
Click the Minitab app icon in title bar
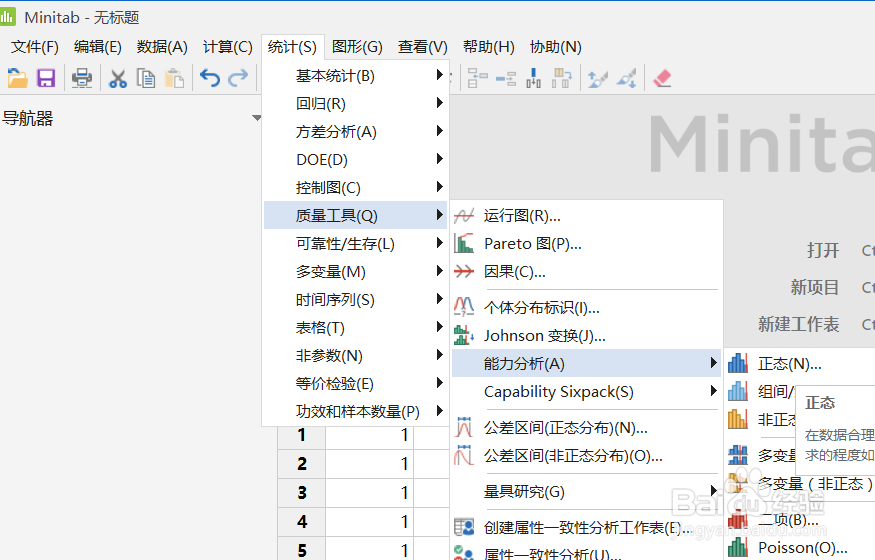click(7, 17)
